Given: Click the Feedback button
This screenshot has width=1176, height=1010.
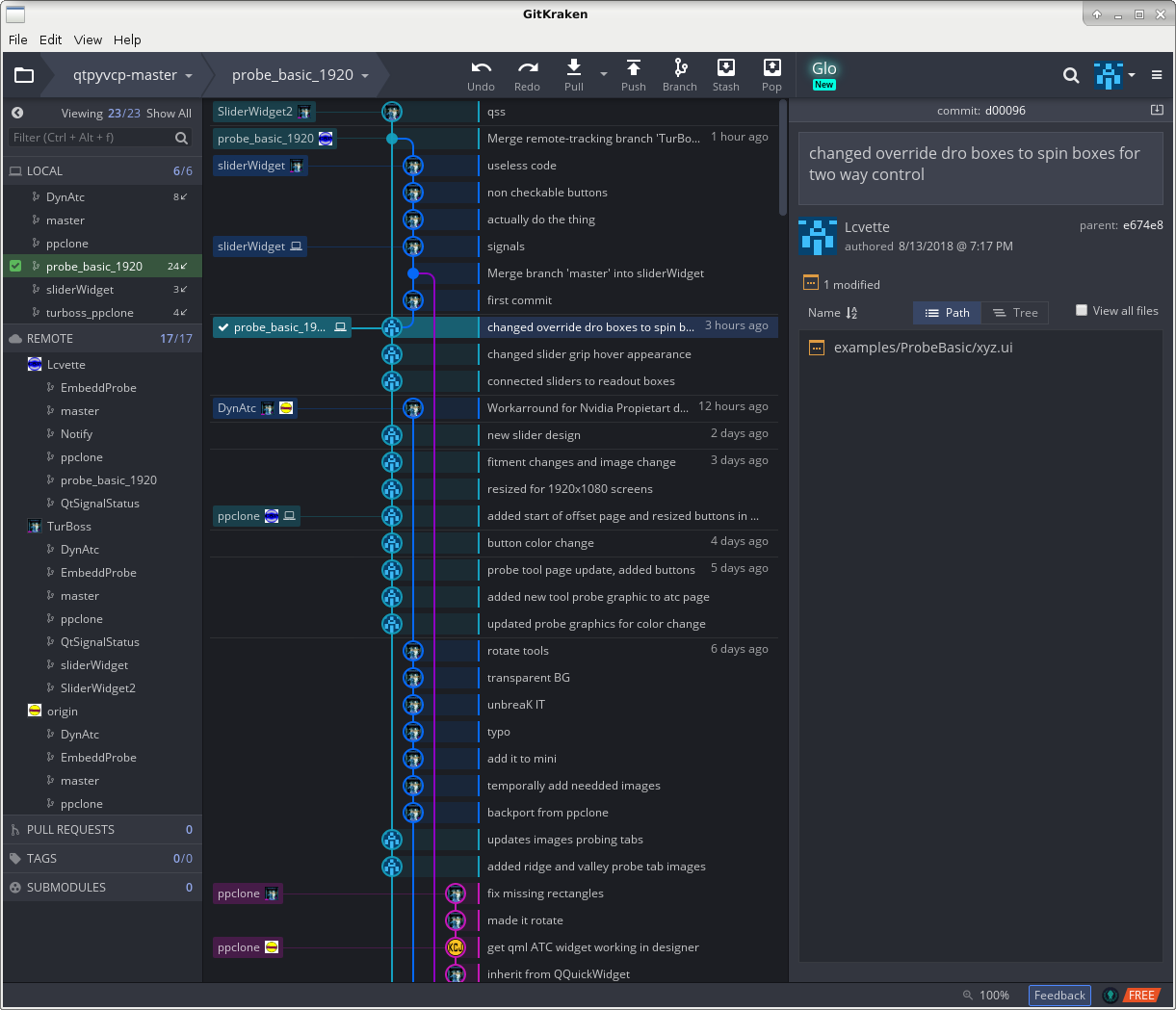Looking at the screenshot, I should tap(1059, 996).
